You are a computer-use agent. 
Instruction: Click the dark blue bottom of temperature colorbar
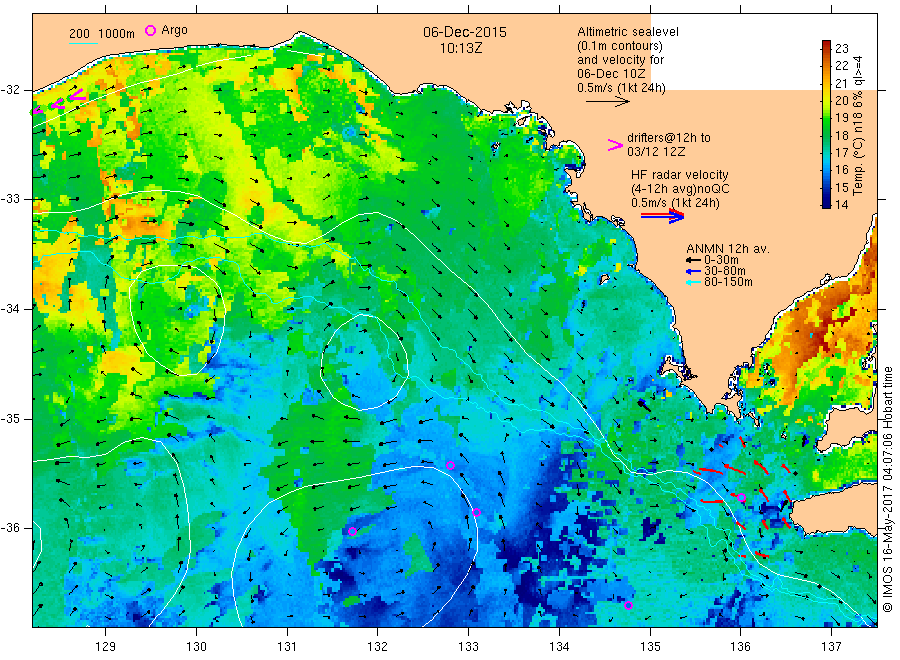[827, 203]
